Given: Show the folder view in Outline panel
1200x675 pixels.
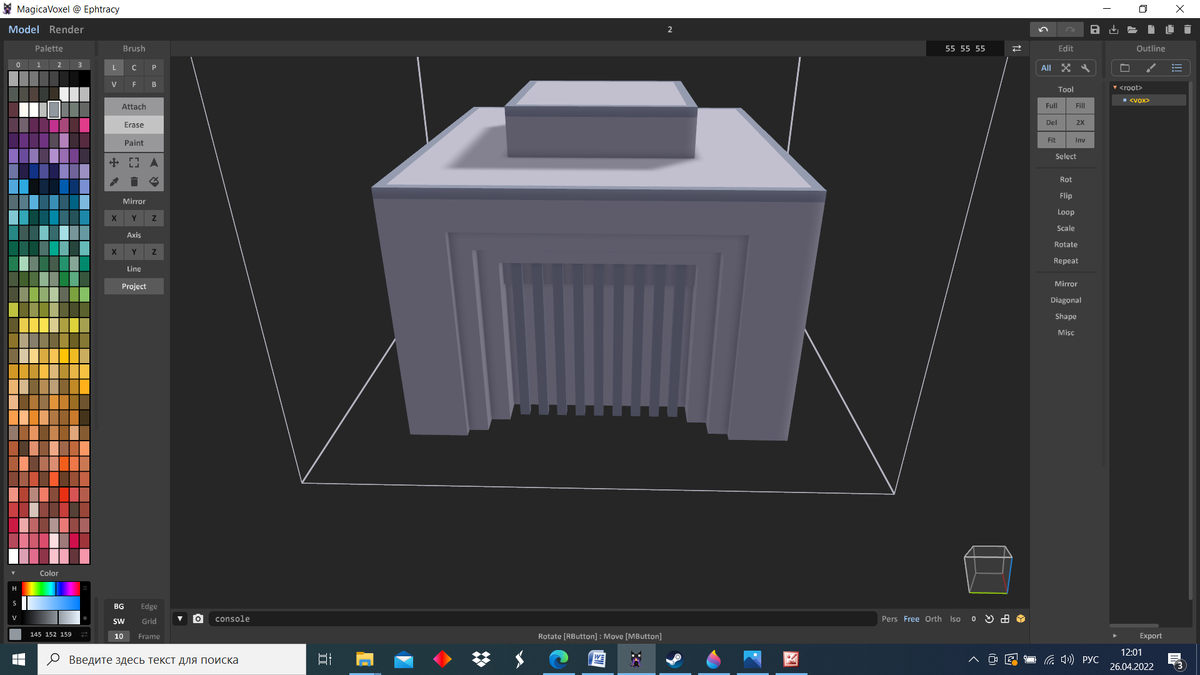Looking at the screenshot, I should pyautogui.click(x=1125, y=68).
